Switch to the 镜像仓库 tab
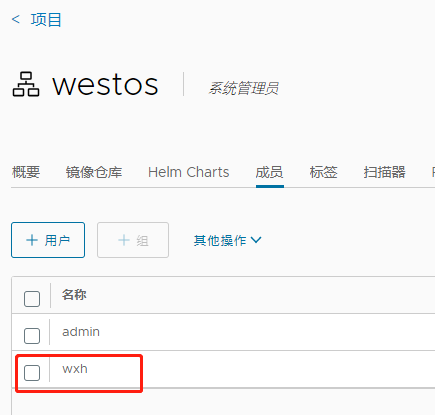Image resolution: width=435 pixels, height=415 pixels. tap(94, 172)
